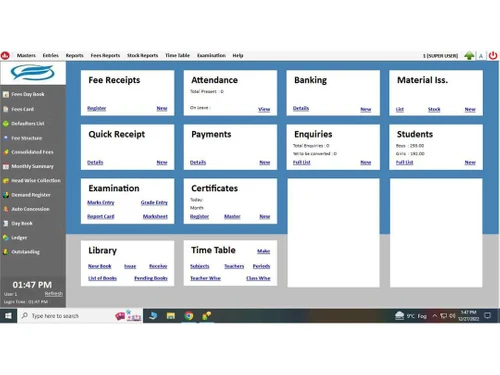
Task: Open the Help menu
Action: (x=238, y=56)
